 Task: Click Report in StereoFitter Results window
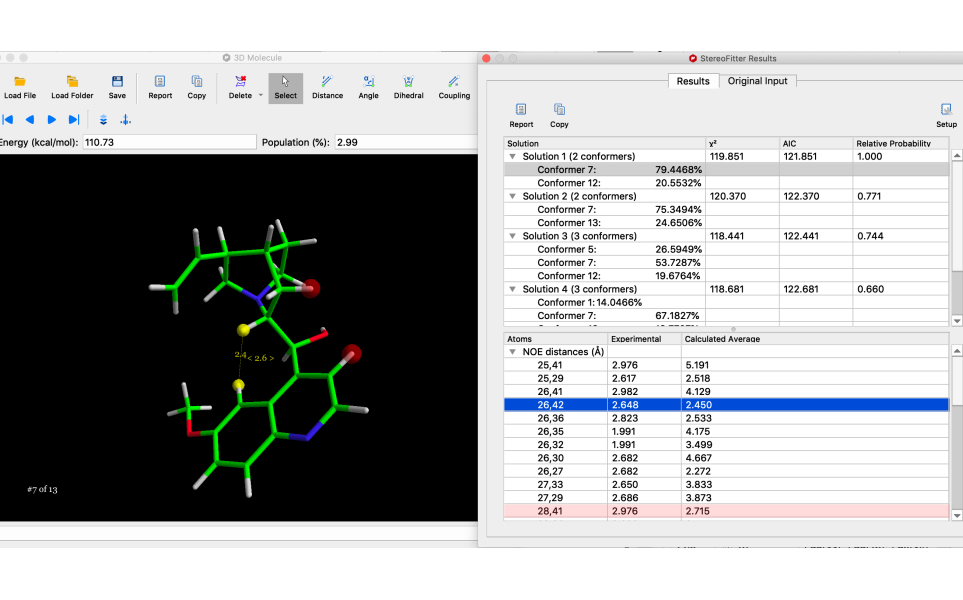521,115
